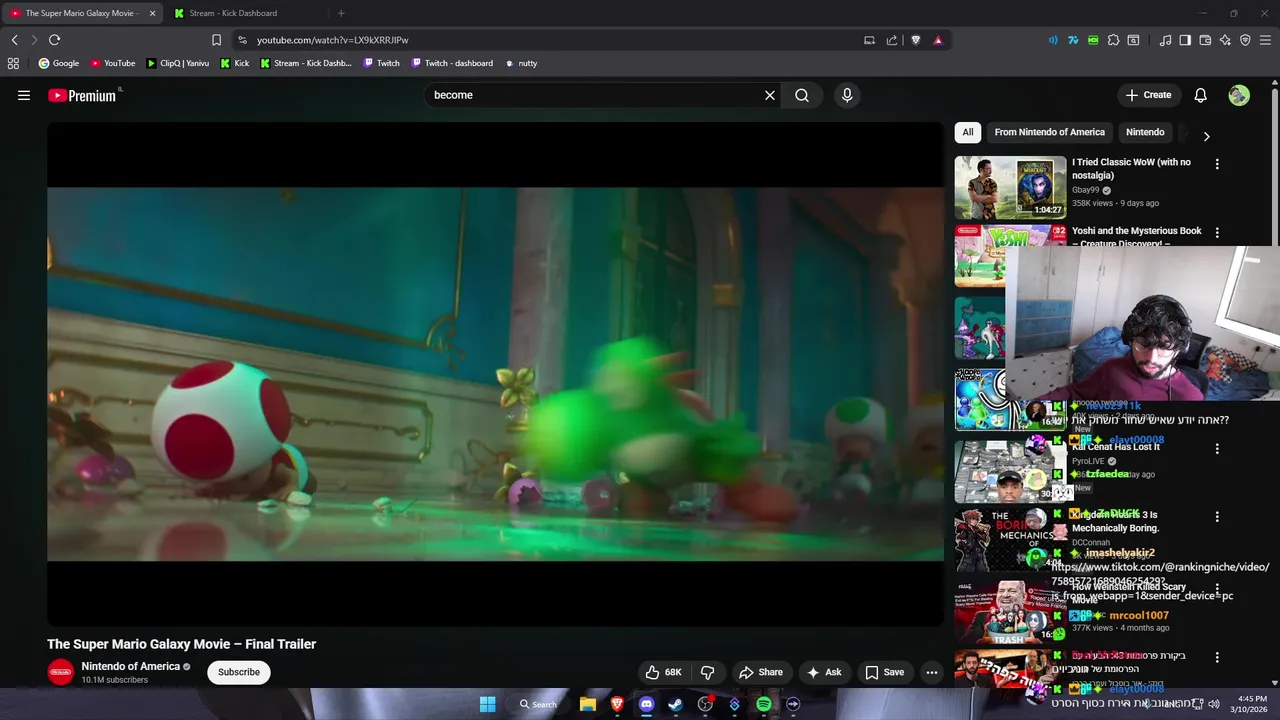The width and height of the screenshot is (1280, 720).
Task: Open a new browser tab
Action: (341, 13)
